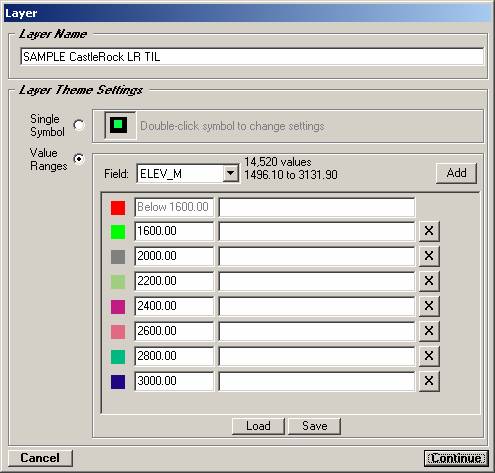Select the Single Symbol radio option
Screen dimensions: 495x473
79,125
